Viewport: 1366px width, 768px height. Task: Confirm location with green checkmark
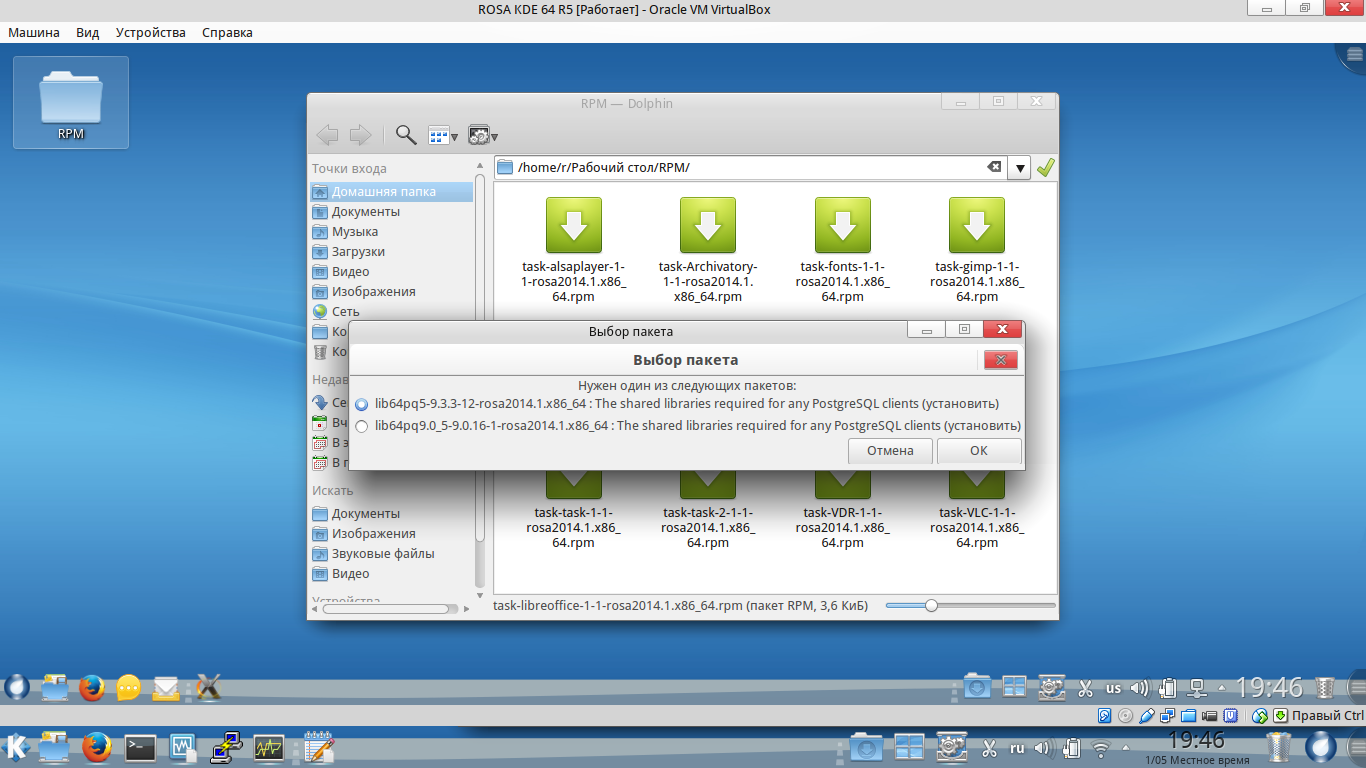pos(1046,167)
